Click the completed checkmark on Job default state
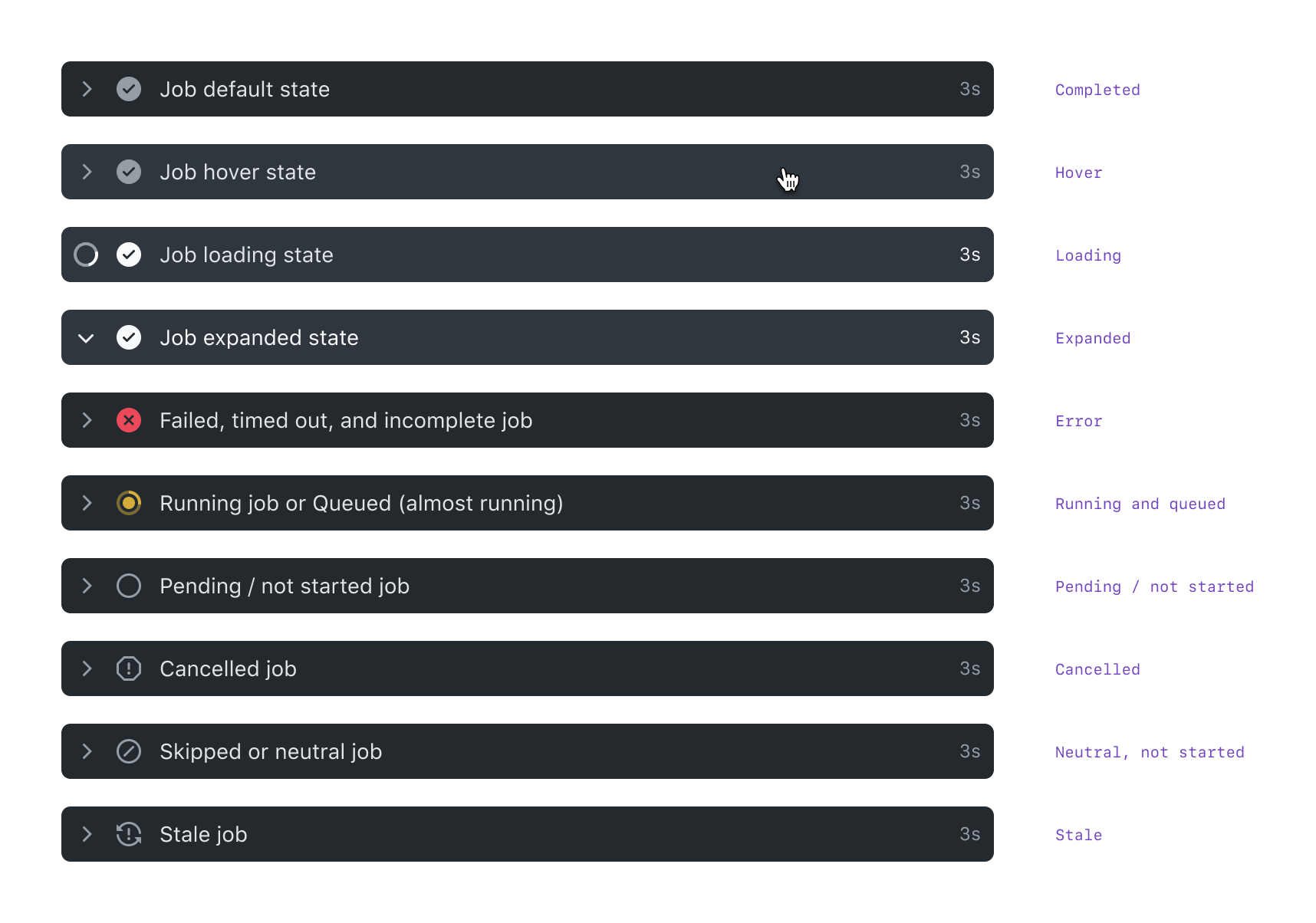The width and height of the screenshot is (1316, 923). point(129,89)
